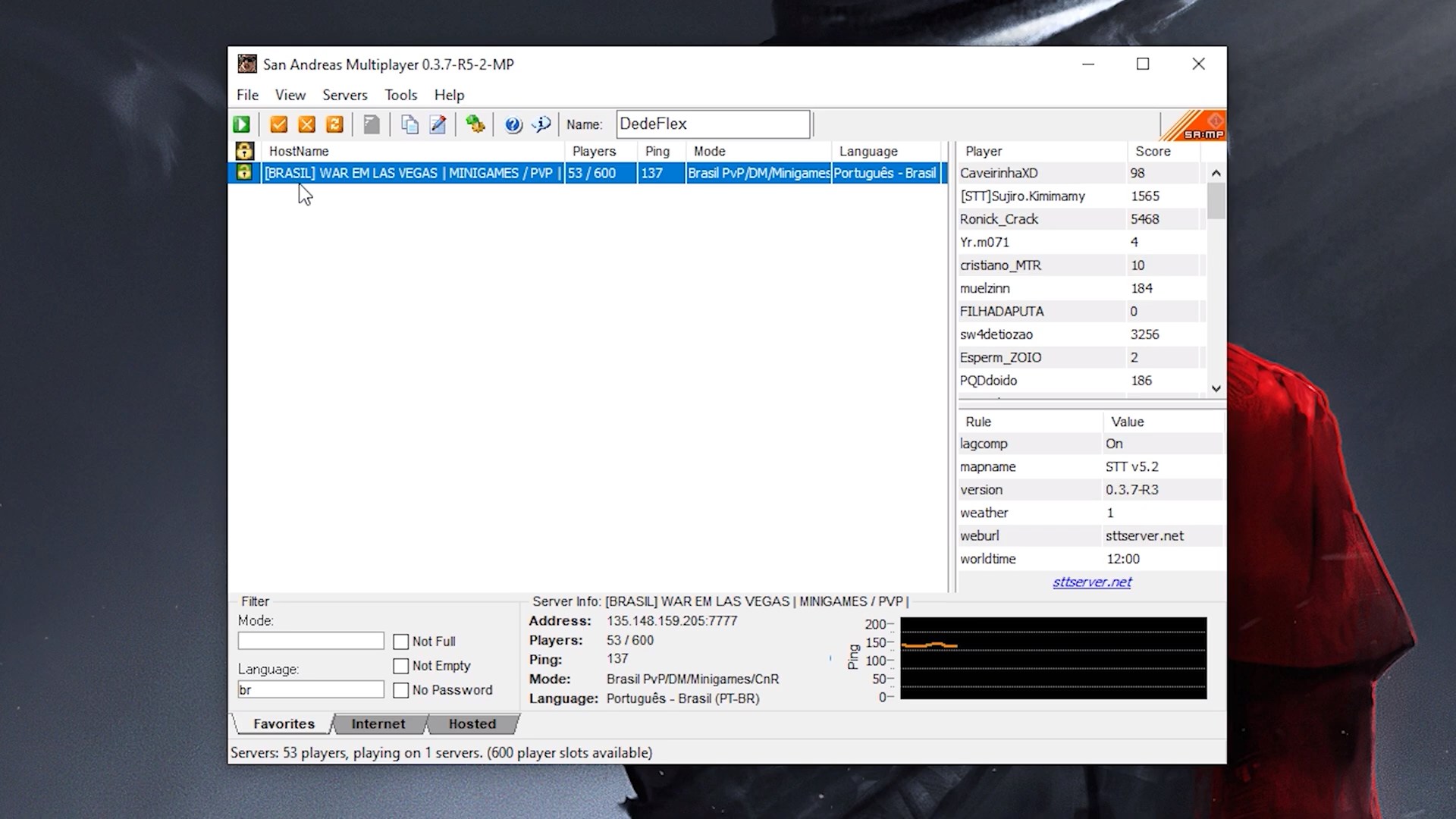Click the SA:MP logo in the toolbar

click(1194, 125)
